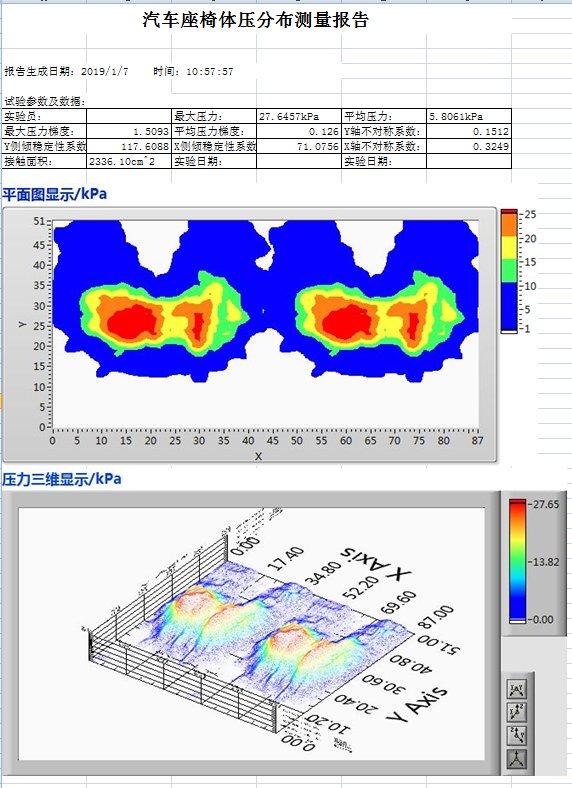Click the 27.65 marker on 3D color ramp
This screenshot has width=572, height=788.
tap(545, 504)
